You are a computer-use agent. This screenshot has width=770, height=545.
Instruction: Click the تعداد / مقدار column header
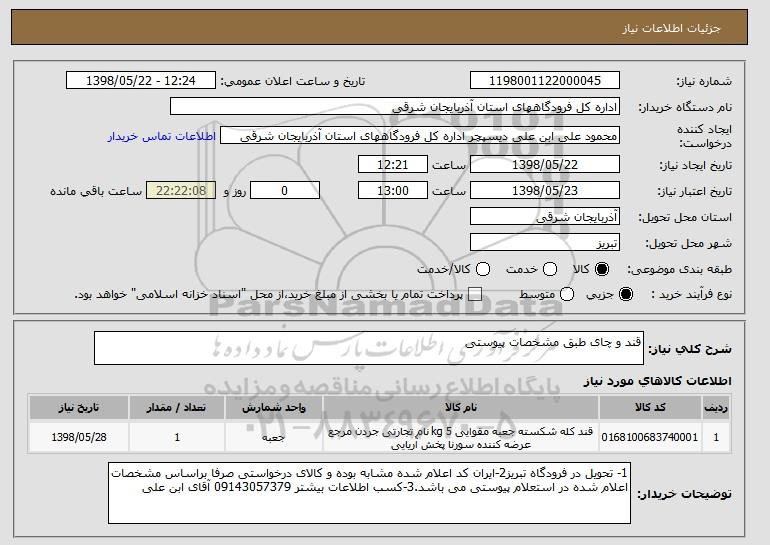177,408
